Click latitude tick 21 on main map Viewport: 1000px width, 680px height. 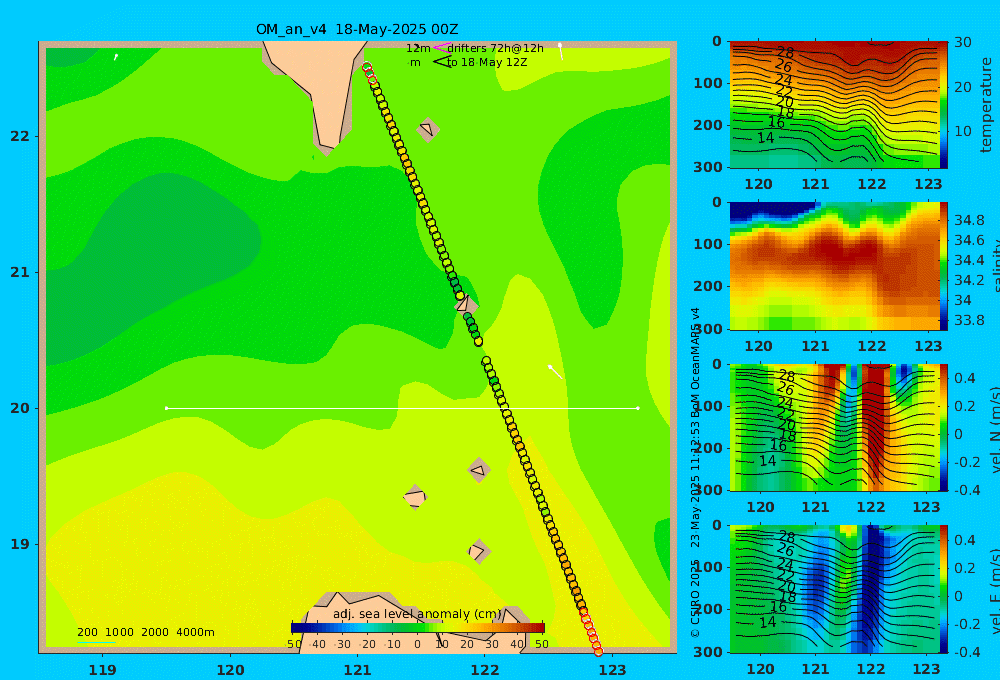click(x=20, y=272)
